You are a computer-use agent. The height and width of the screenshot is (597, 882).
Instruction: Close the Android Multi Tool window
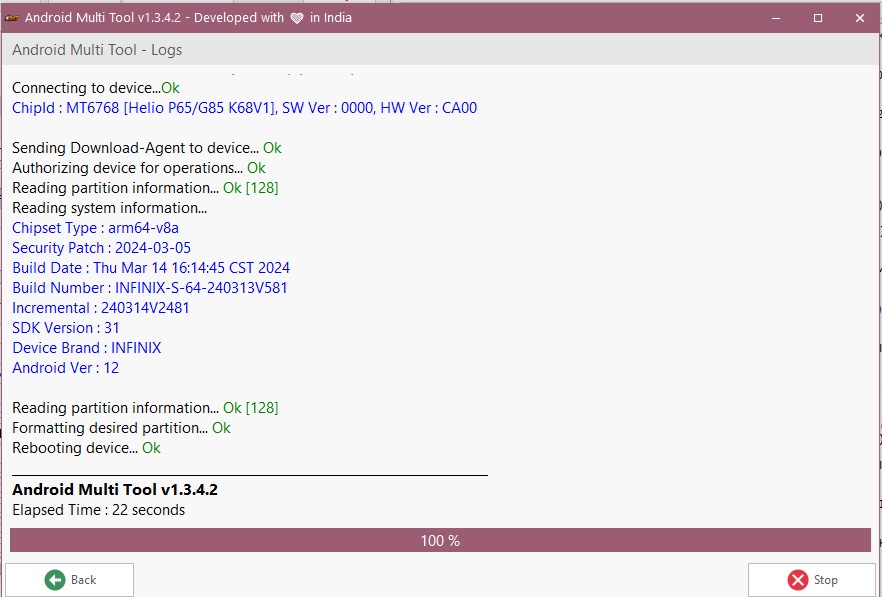pyautogui.click(x=860, y=18)
